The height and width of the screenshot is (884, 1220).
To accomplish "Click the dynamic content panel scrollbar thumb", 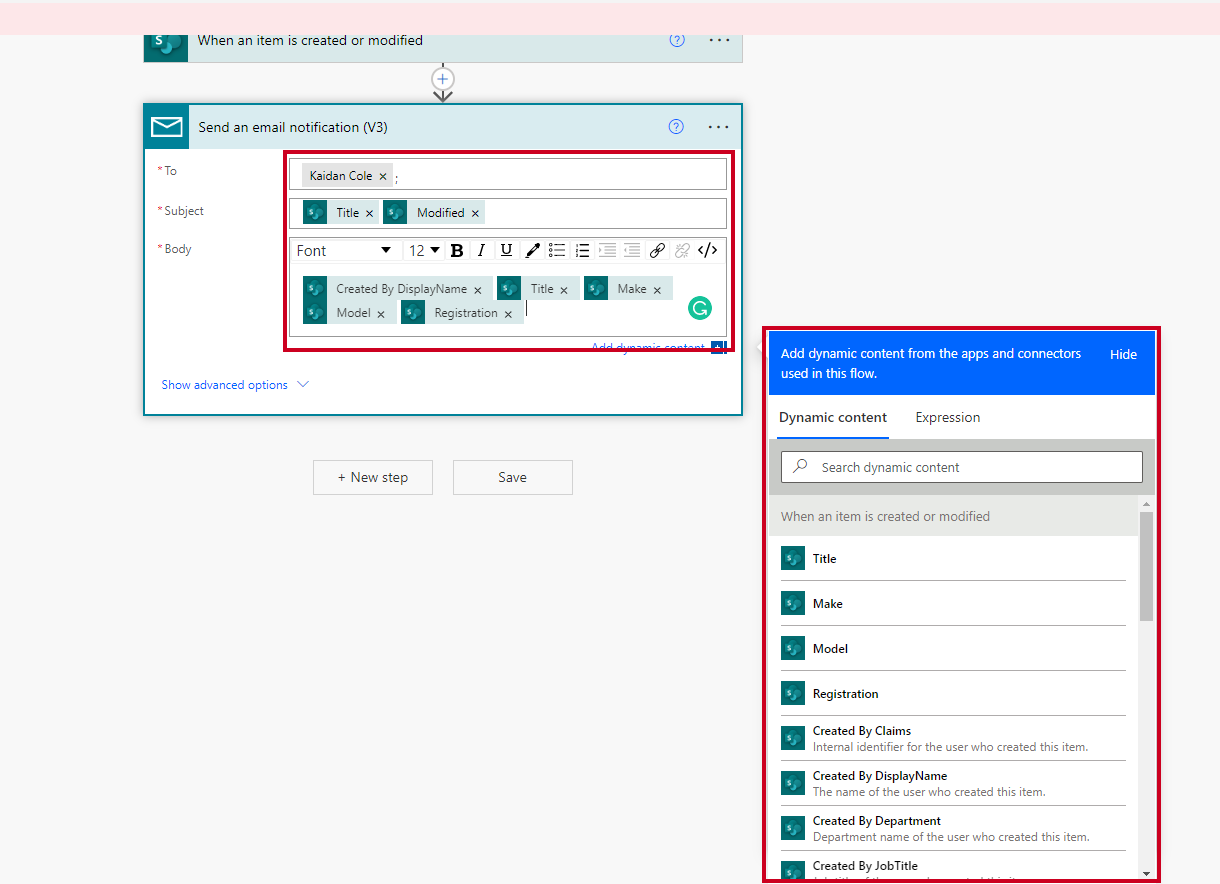I will point(1146,566).
